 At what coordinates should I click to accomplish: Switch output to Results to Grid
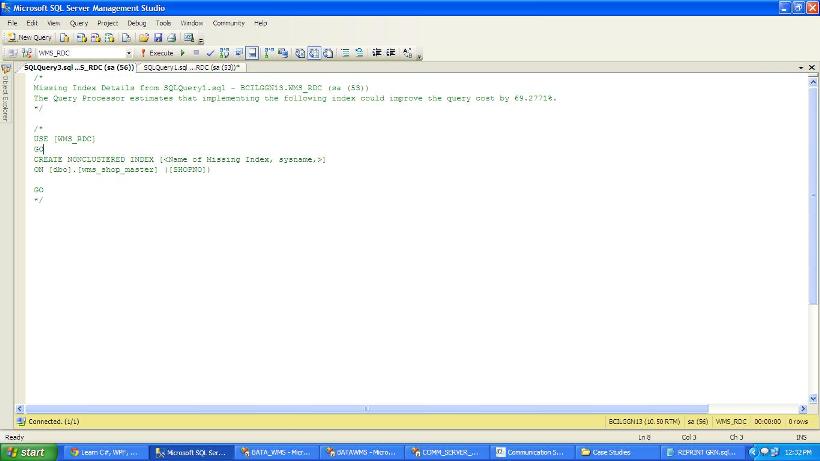(314, 53)
